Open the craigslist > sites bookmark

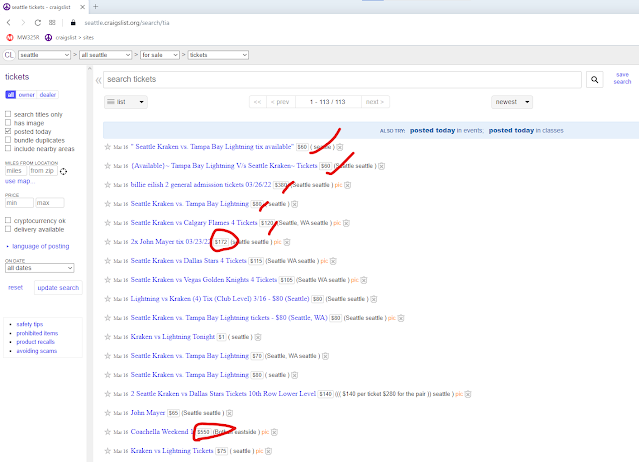coord(69,37)
